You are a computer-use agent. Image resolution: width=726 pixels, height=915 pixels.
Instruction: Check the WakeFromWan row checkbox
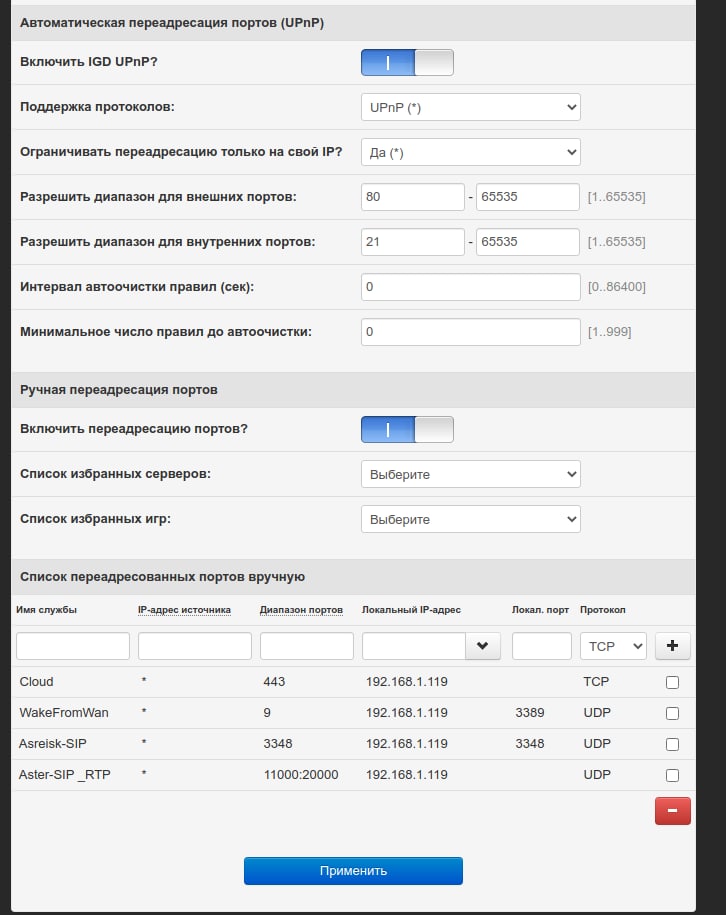coord(672,713)
